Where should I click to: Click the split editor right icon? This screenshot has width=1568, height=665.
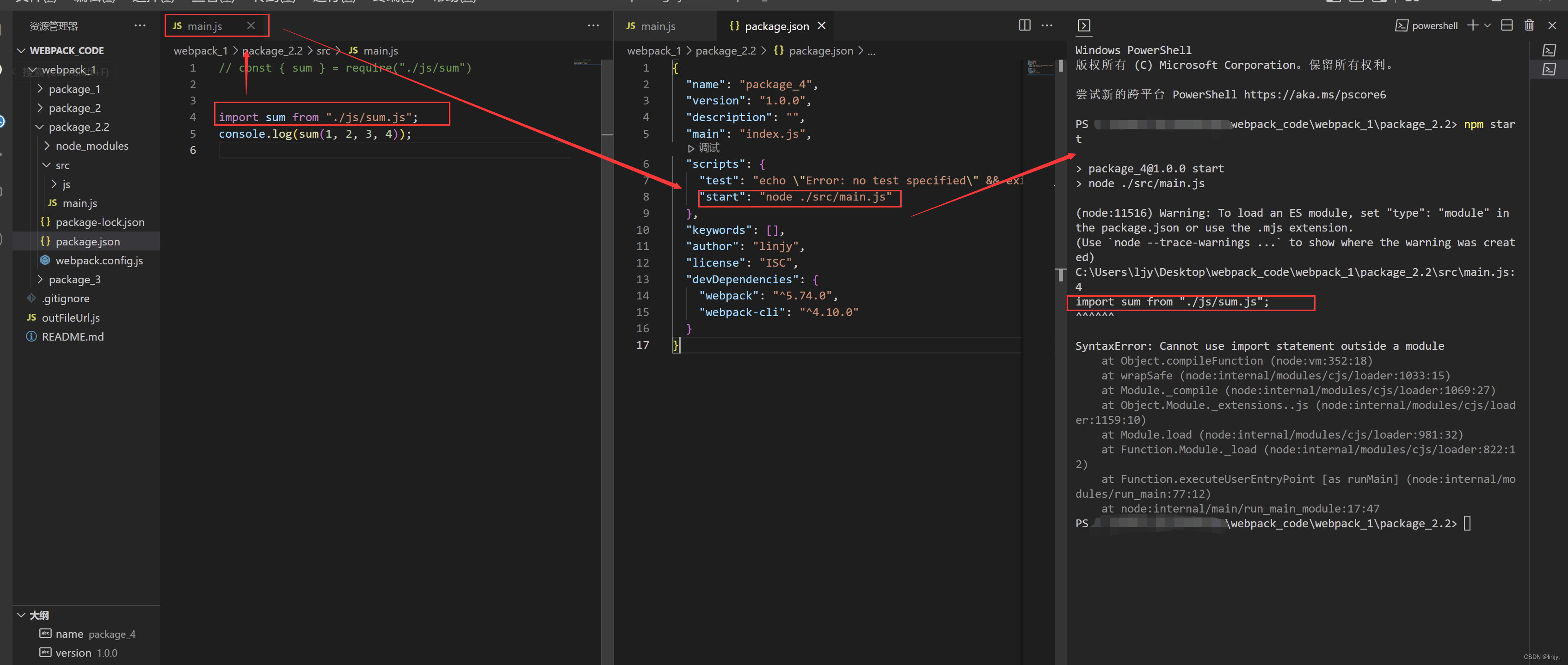pos(1024,25)
